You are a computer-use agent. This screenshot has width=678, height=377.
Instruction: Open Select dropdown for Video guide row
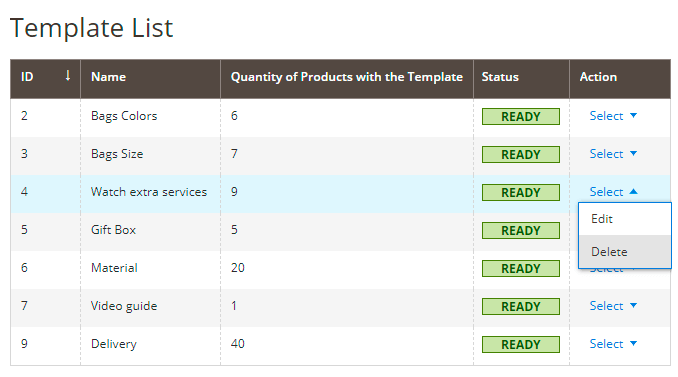(x=613, y=306)
